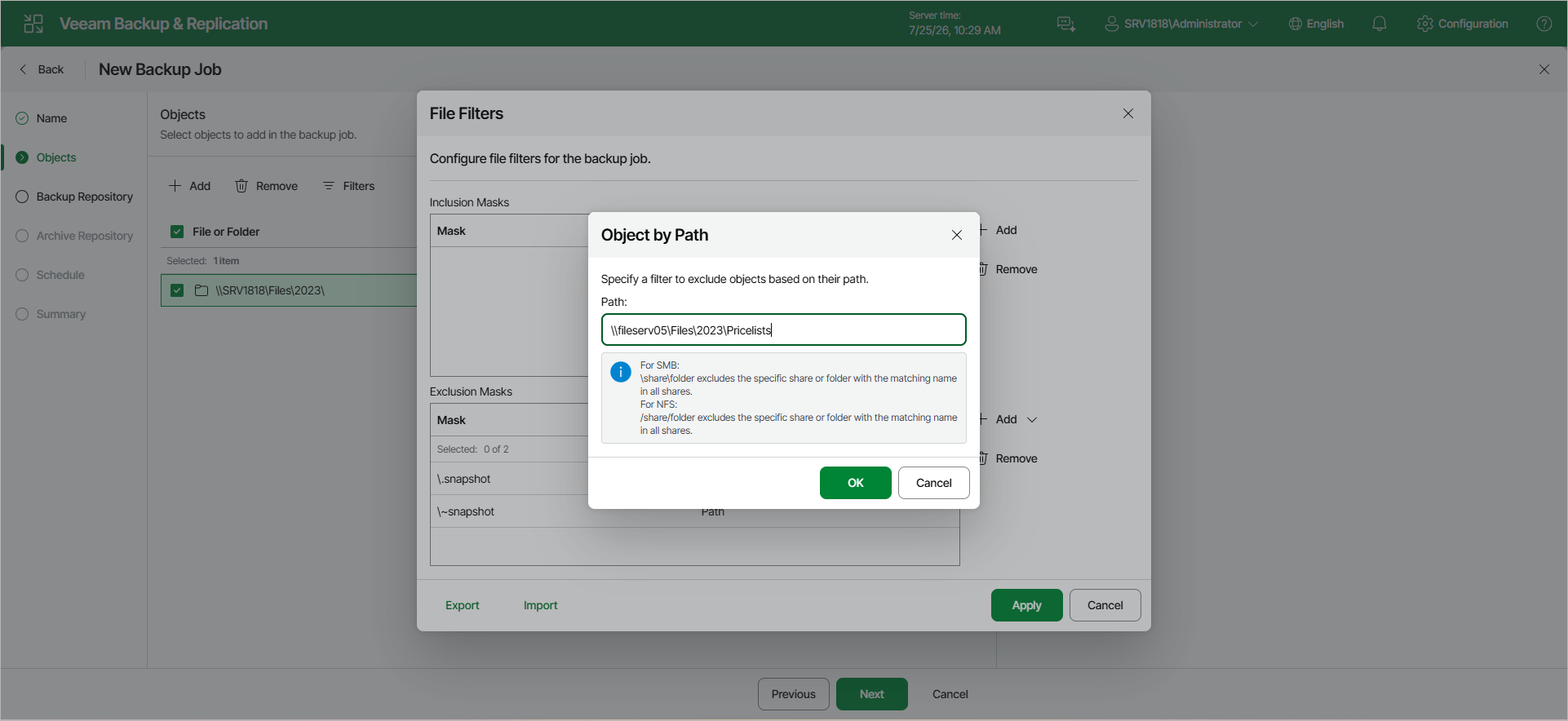Click the Exclusion Masks Mask column header
The height and width of the screenshot is (721, 1568).
(x=451, y=420)
